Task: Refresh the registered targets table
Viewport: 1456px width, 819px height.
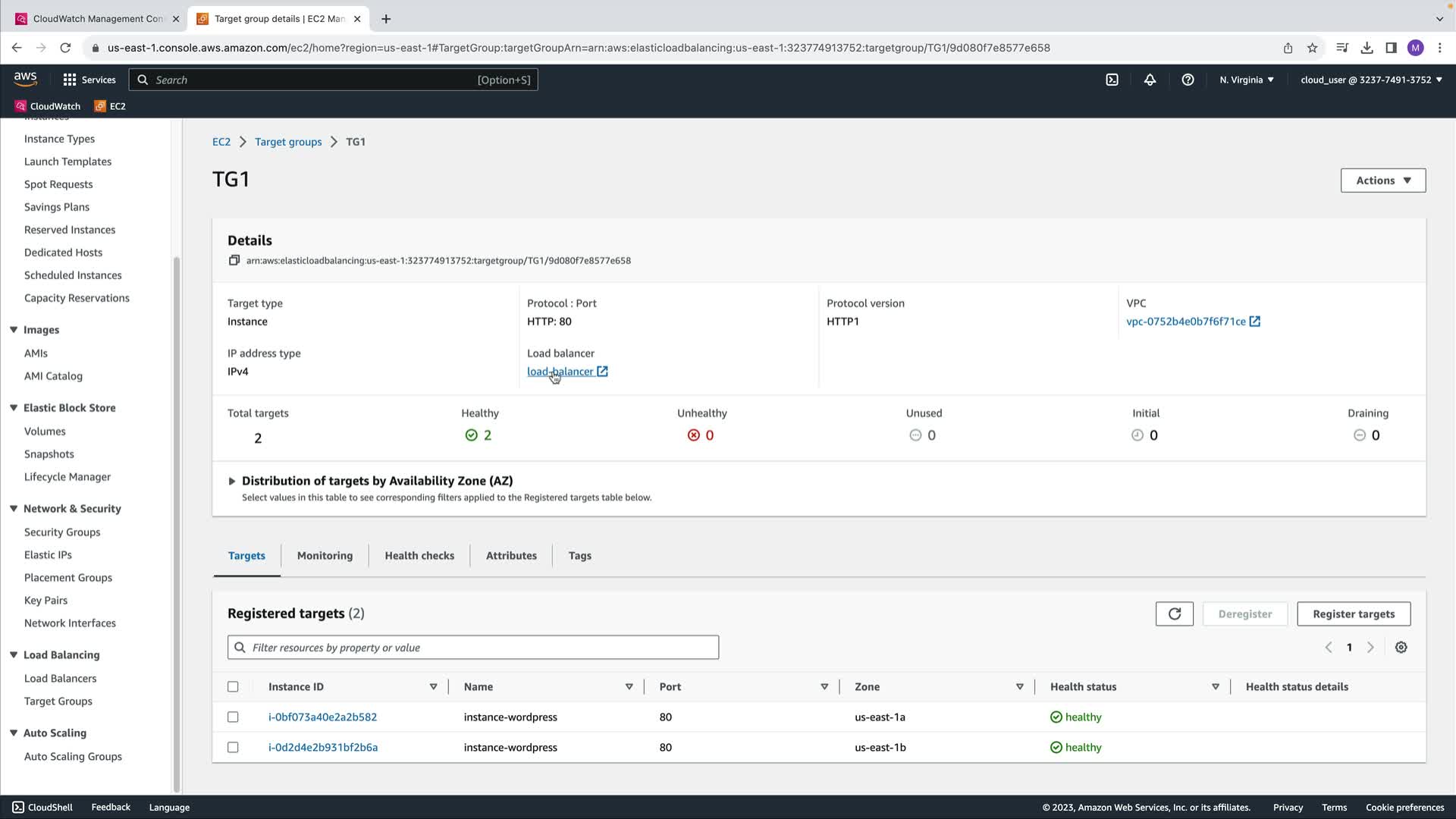Action: (x=1174, y=613)
